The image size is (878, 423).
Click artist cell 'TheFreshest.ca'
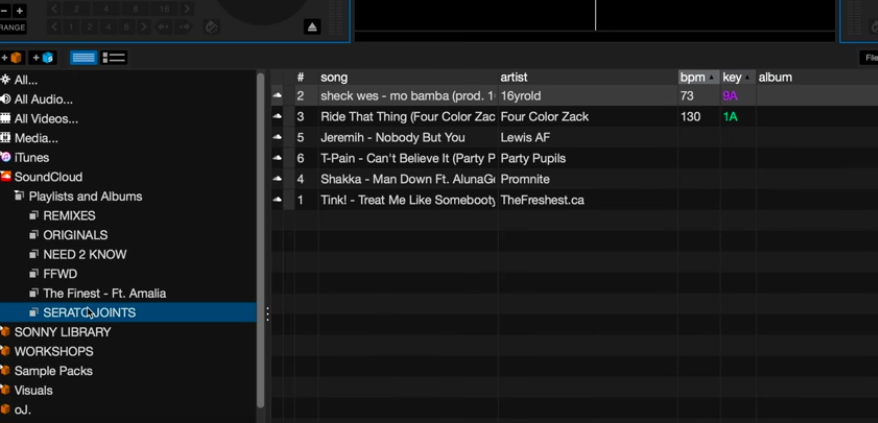[x=542, y=200]
